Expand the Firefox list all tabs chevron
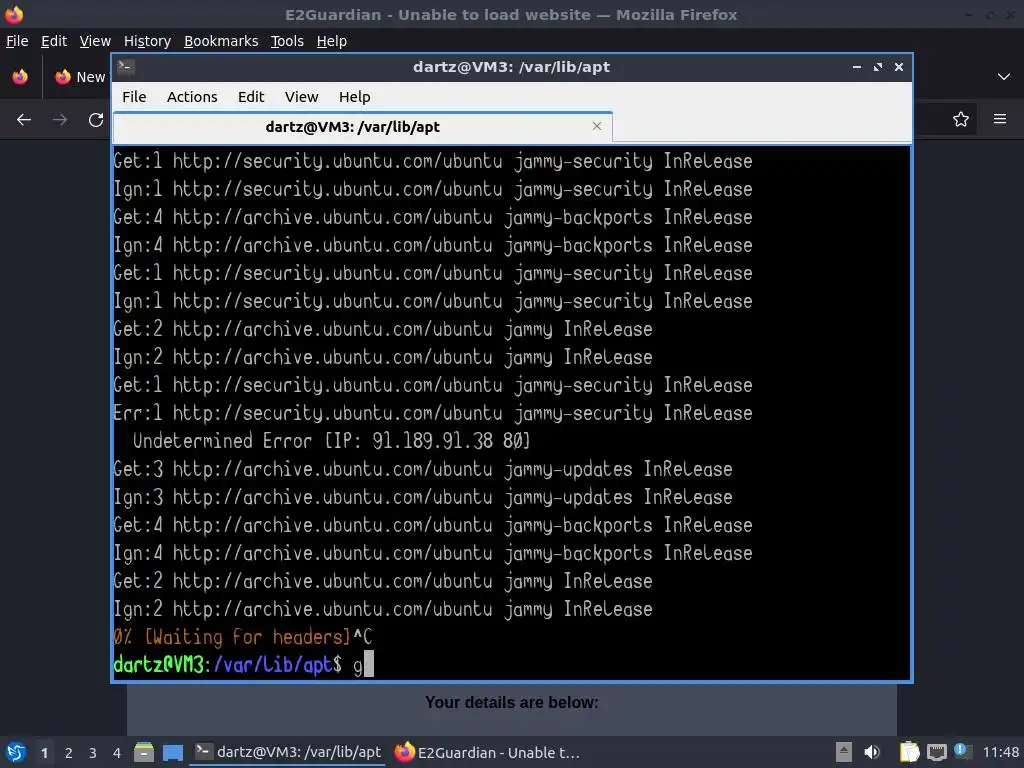 point(1004,76)
